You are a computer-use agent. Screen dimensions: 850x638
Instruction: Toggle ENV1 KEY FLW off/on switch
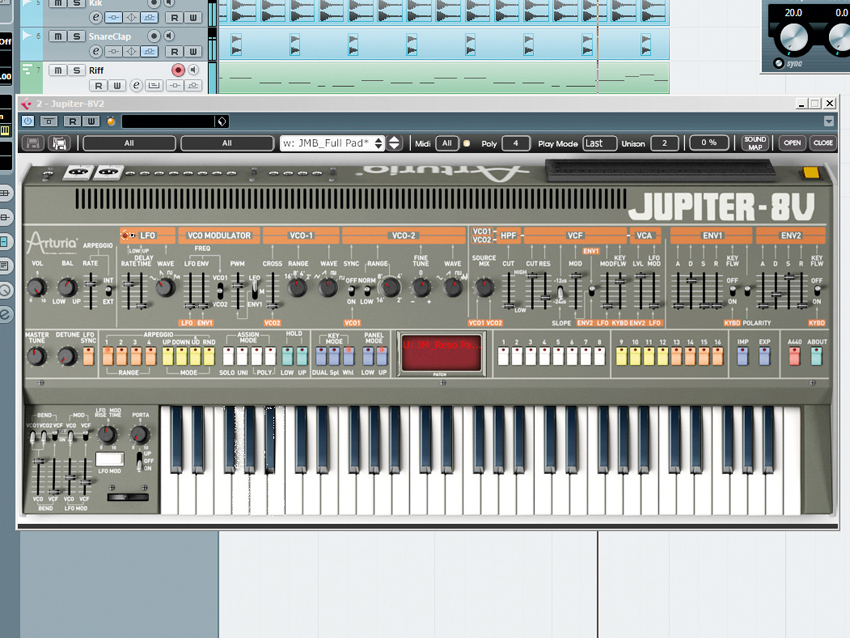tap(732, 291)
